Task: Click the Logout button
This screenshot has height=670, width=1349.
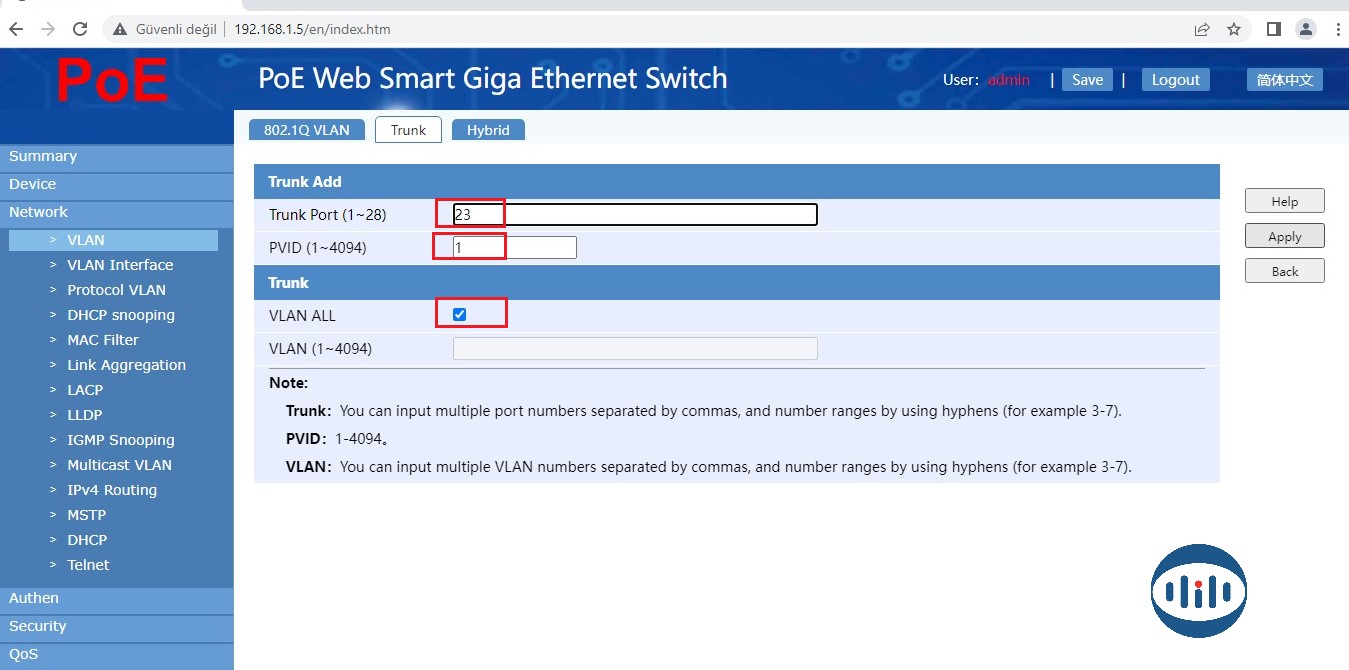Action: point(1175,80)
